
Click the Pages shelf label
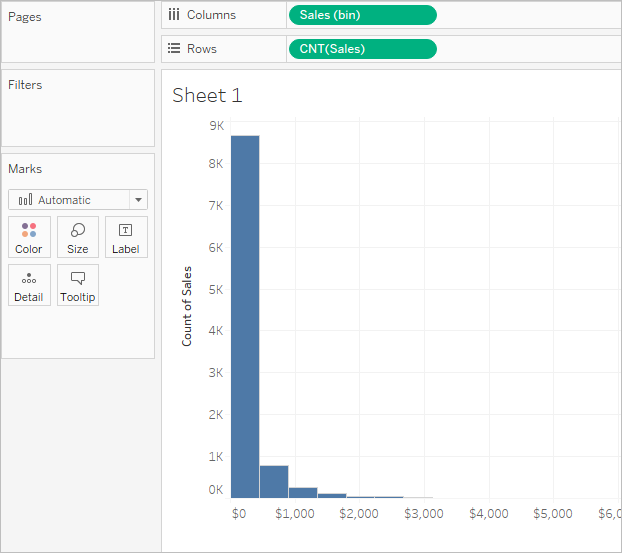point(25,17)
